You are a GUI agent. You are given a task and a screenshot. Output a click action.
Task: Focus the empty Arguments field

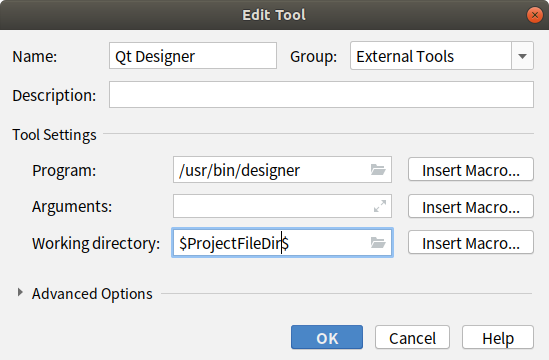pyautogui.click(x=282, y=206)
